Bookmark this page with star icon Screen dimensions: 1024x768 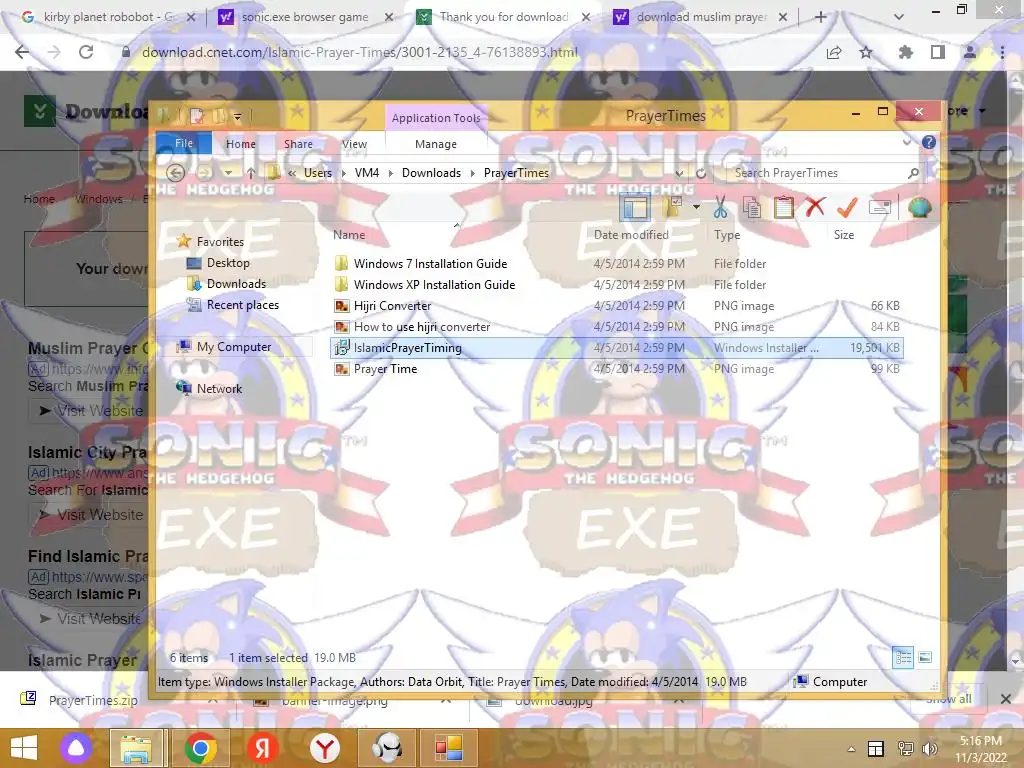[866, 52]
